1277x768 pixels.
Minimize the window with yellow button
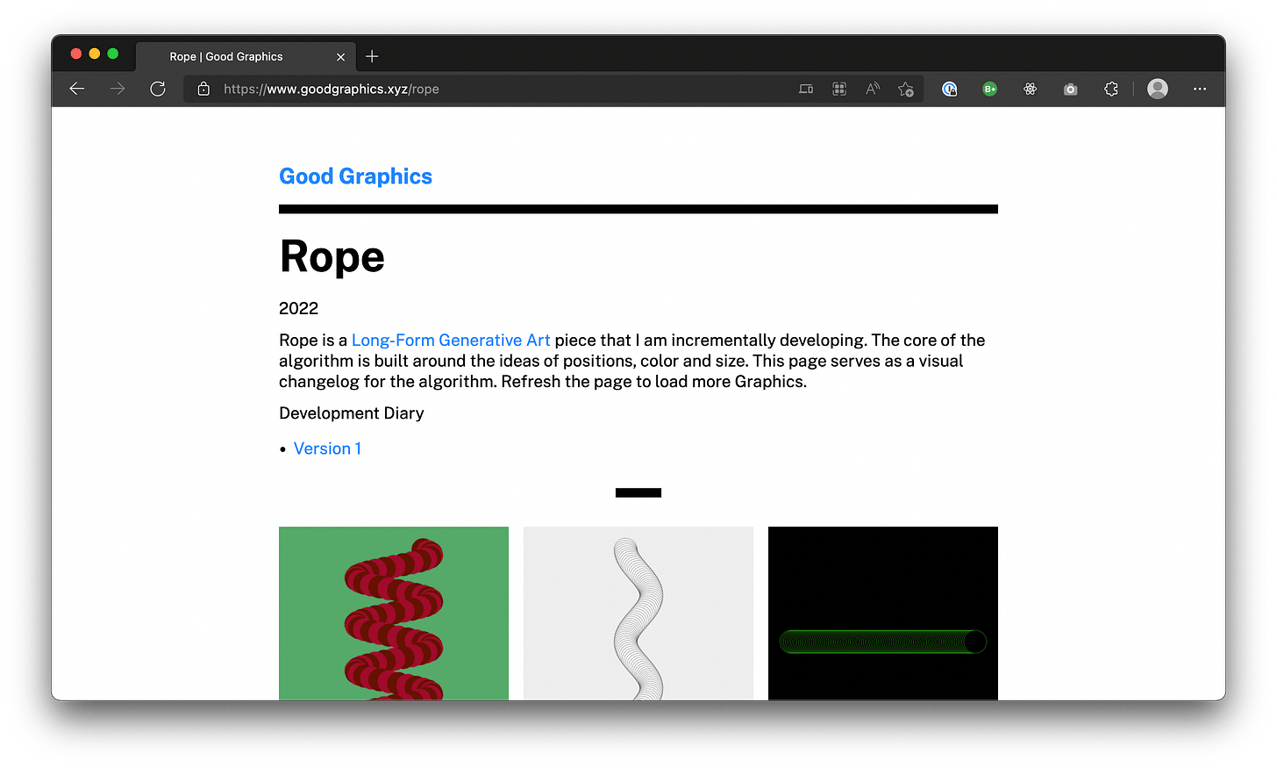click(x=94, y=54)
